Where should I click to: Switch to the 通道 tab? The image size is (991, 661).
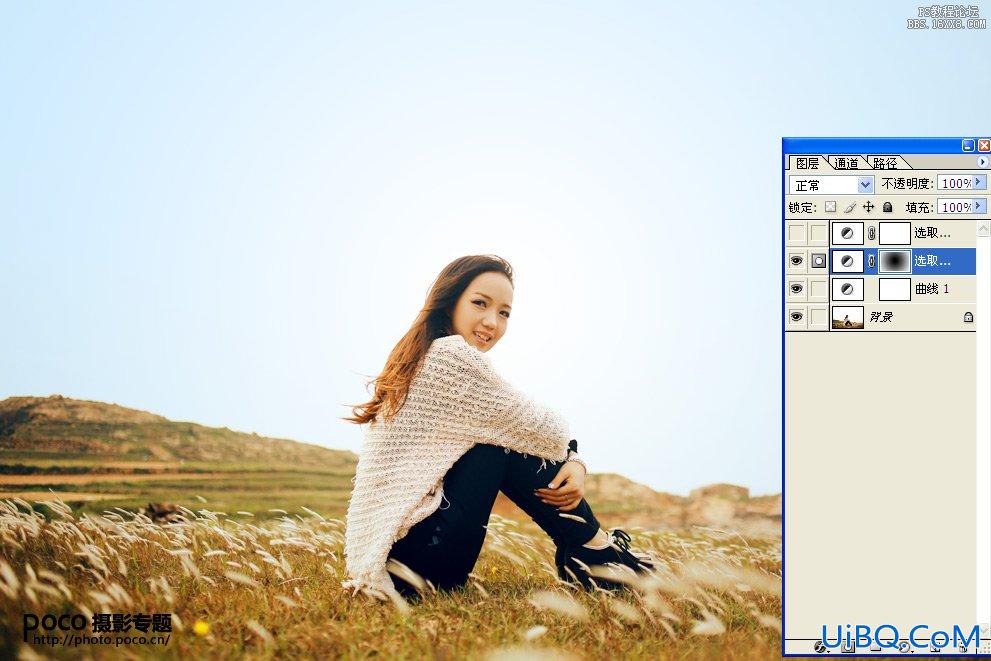[x=846, y=163]
